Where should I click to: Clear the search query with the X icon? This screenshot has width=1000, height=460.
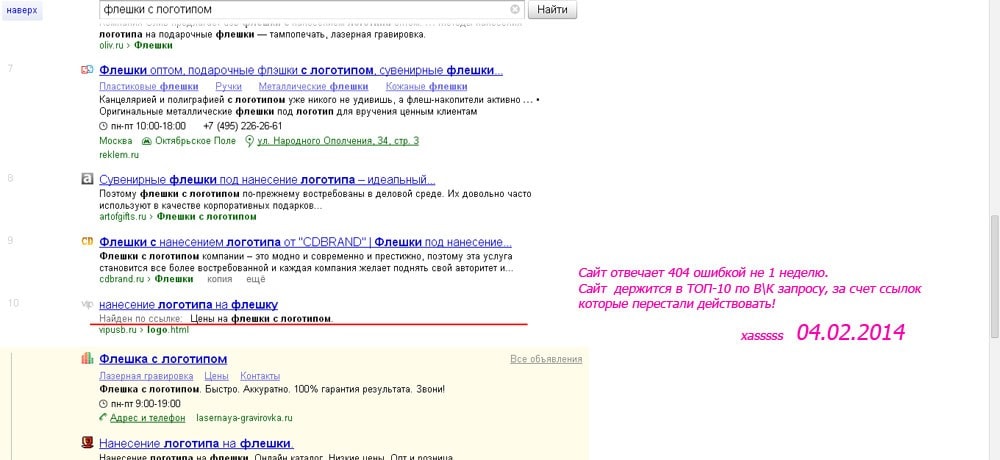[x=515, y=10]
